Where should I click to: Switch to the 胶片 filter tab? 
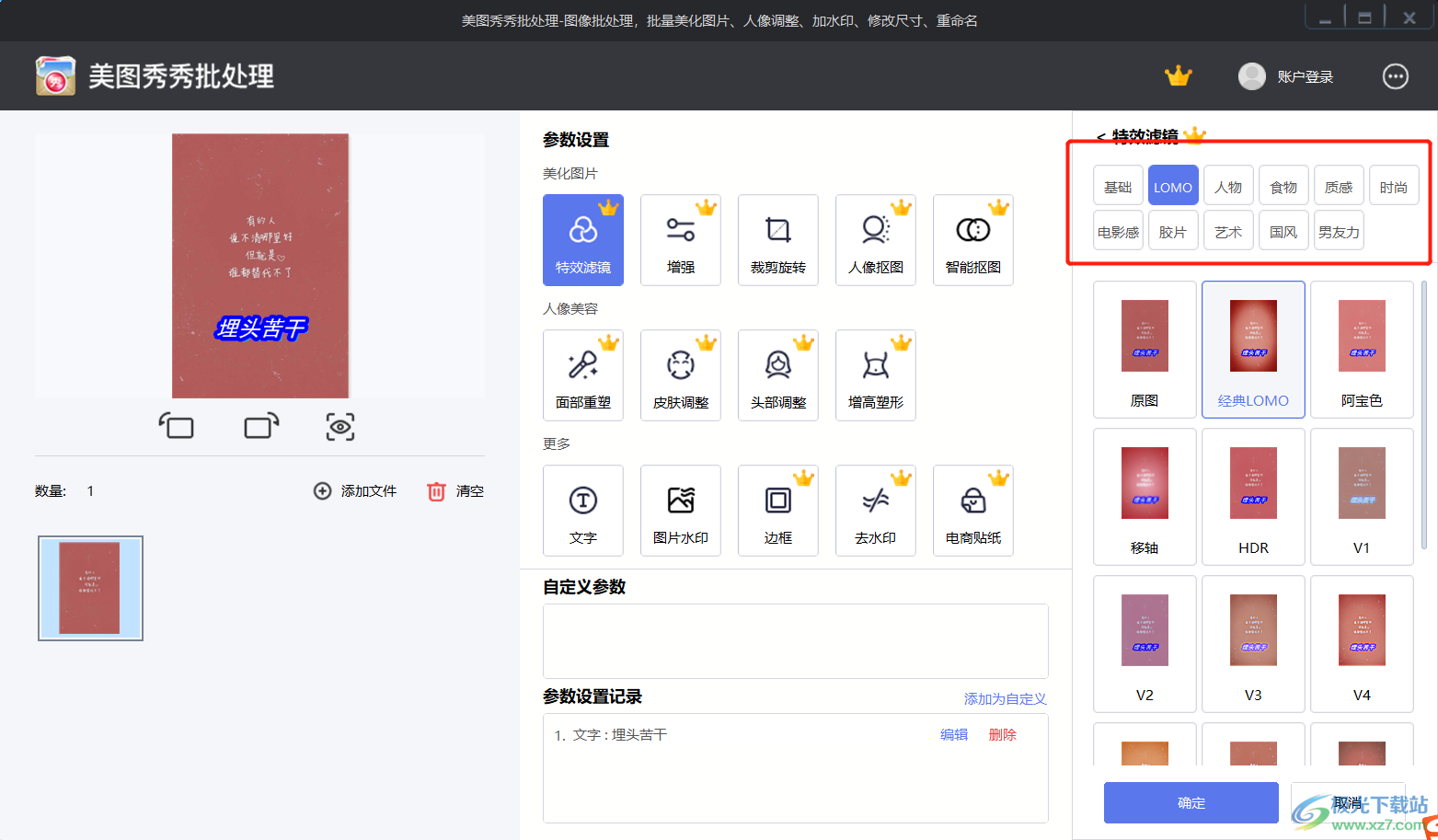pyautogui.click(x=1173, y=232)
